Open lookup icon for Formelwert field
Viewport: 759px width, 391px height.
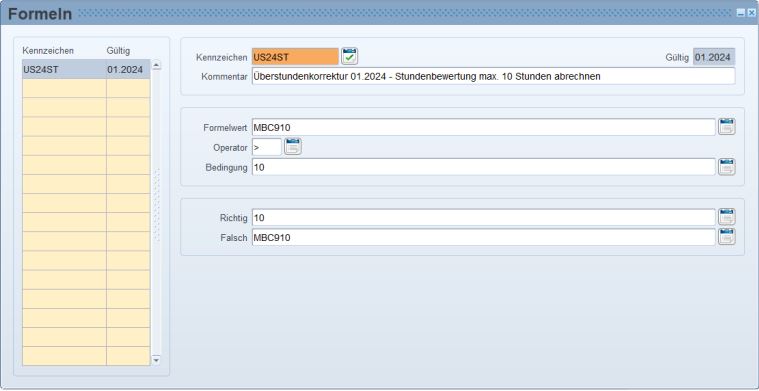(727, 127)
